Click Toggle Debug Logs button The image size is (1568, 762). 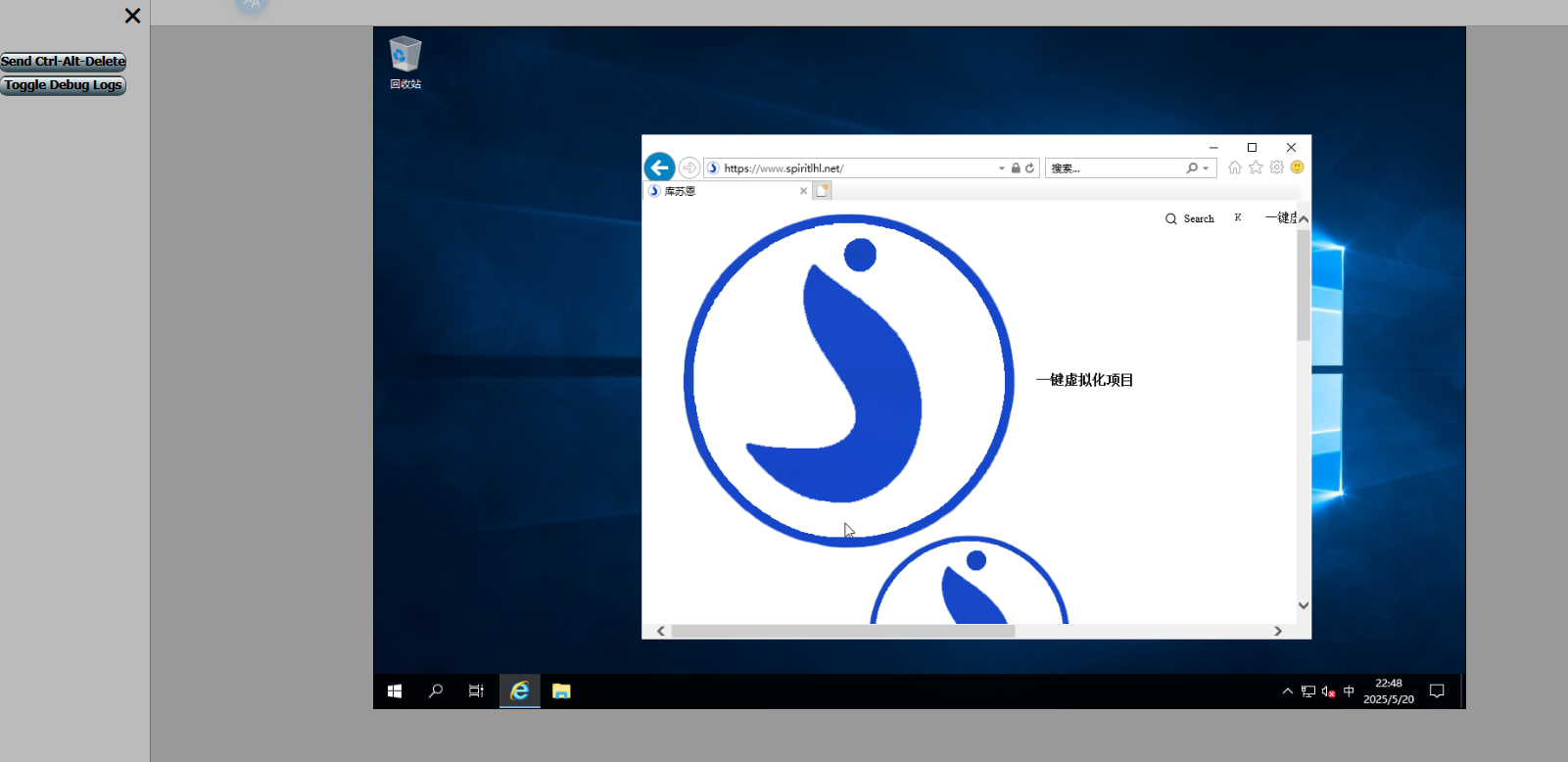[63, 85]
